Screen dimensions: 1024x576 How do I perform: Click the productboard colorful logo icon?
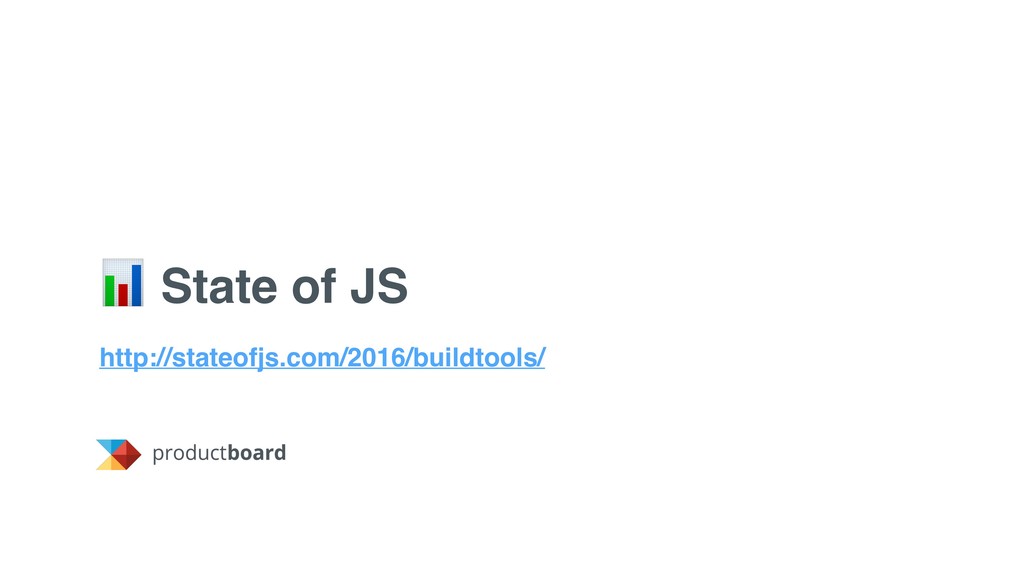(x=118, y=454)
